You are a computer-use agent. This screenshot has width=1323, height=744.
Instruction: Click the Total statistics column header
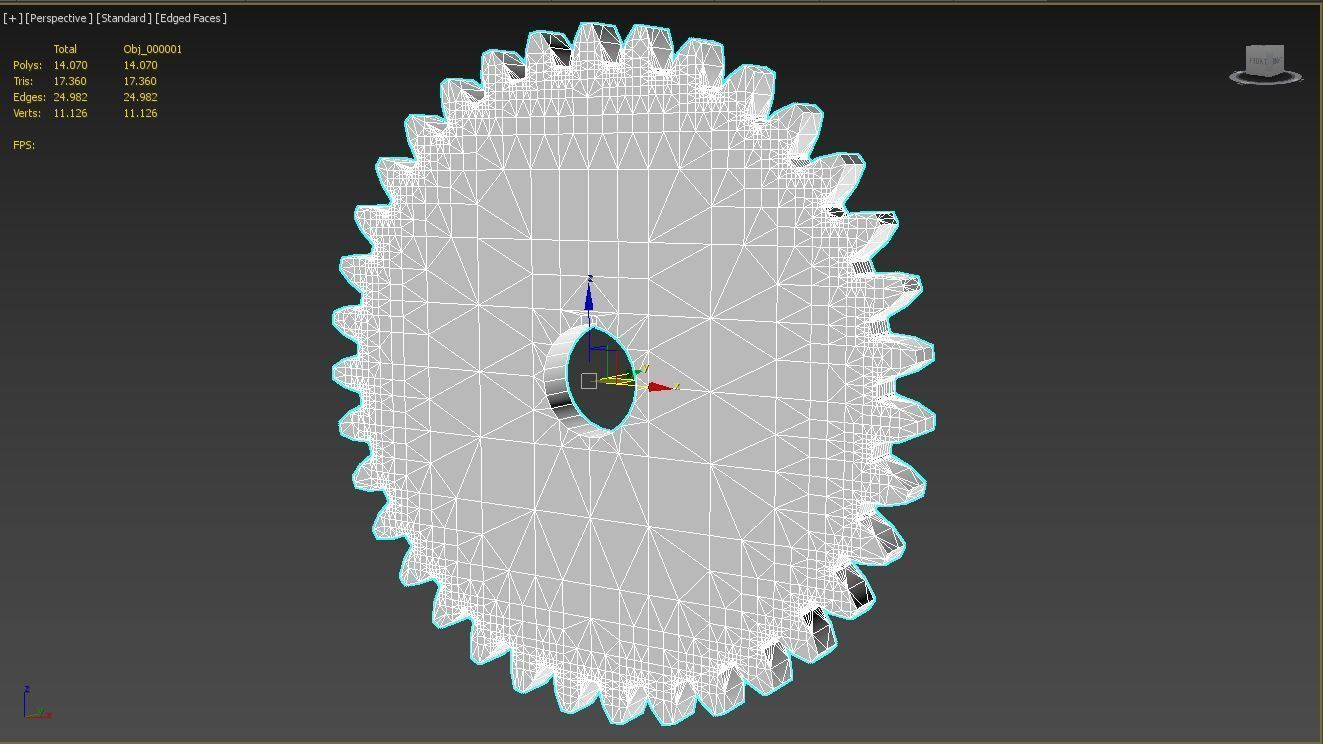coord(65,49)
